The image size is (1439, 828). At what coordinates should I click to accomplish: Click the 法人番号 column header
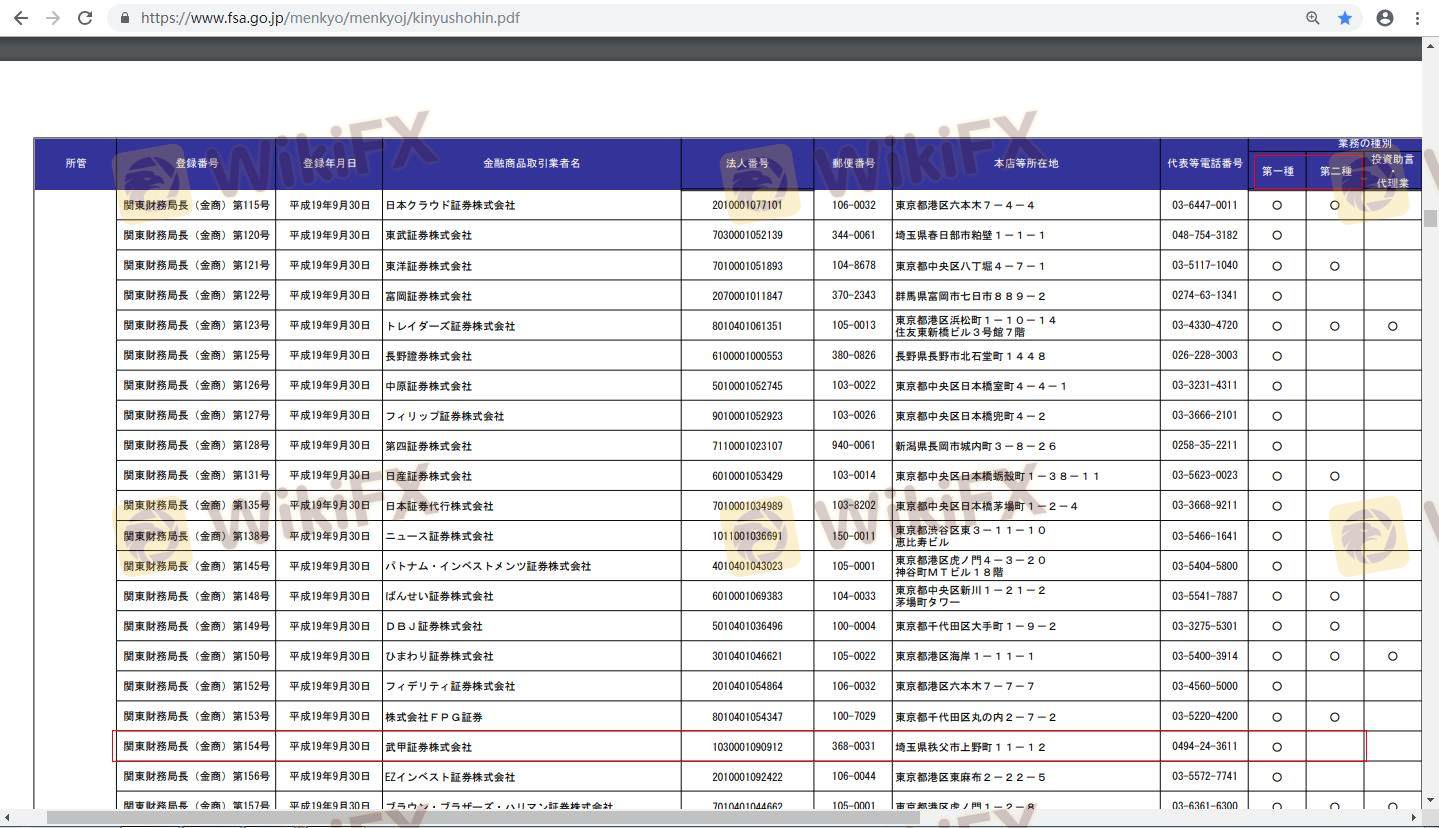pyautogui.click(x=748, y=163)
